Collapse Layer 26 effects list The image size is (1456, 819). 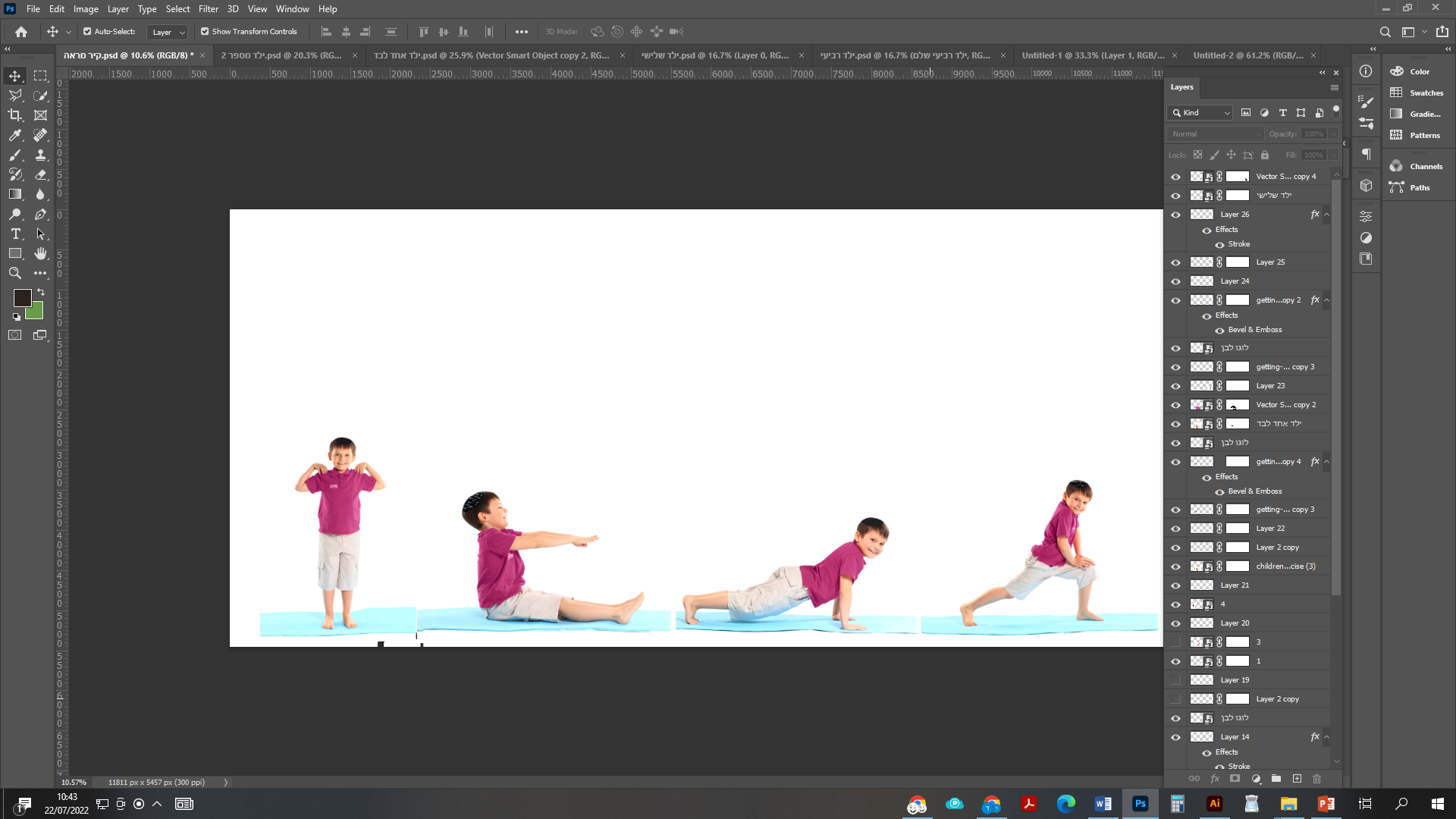(1326, 215)
